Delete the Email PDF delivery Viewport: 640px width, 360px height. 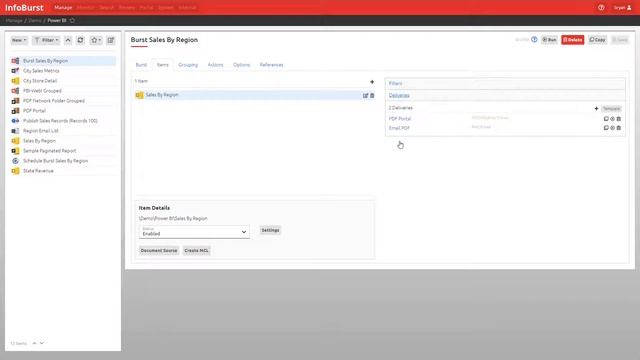618,128
